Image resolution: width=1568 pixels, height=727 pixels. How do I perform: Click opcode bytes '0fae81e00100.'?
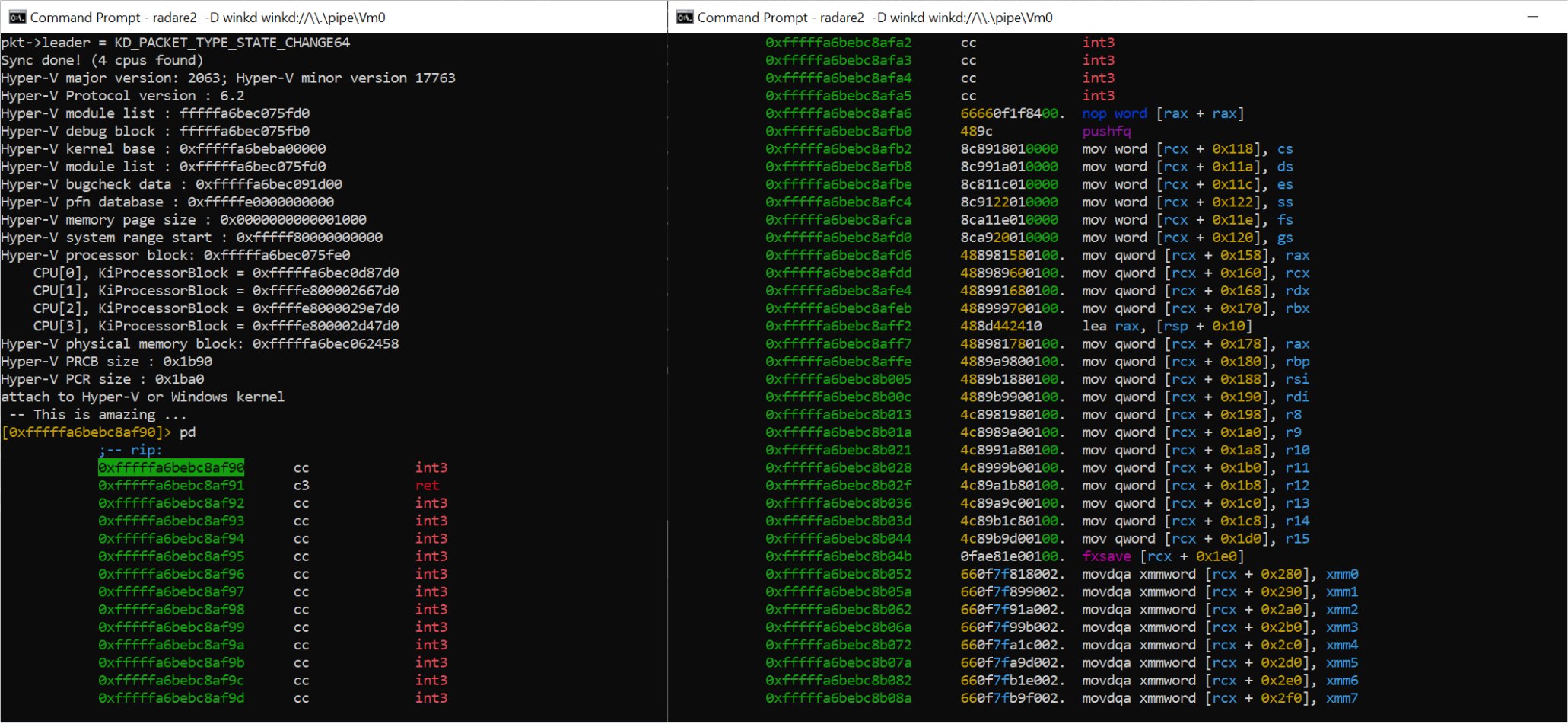tap(1013, 556)
